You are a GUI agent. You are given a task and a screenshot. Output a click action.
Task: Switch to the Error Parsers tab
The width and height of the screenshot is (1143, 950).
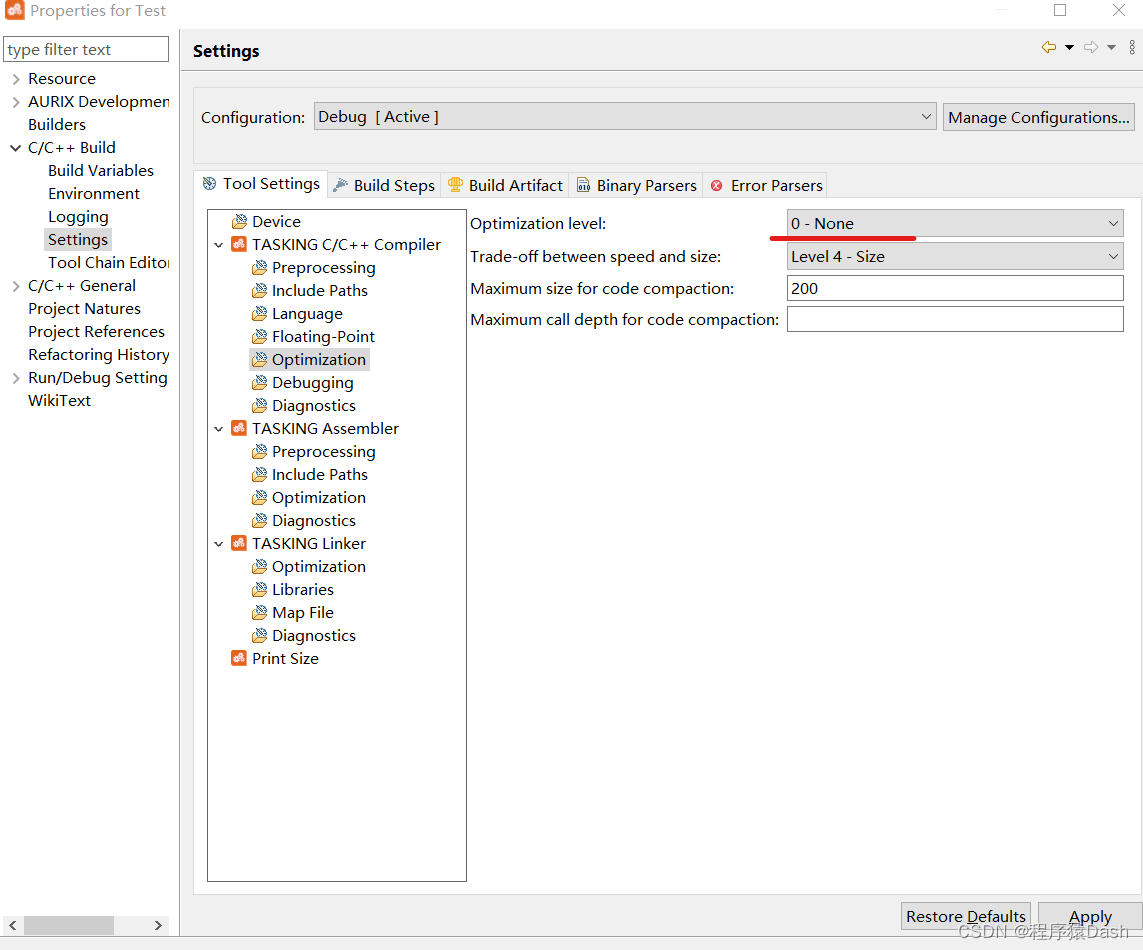(766, 186)
